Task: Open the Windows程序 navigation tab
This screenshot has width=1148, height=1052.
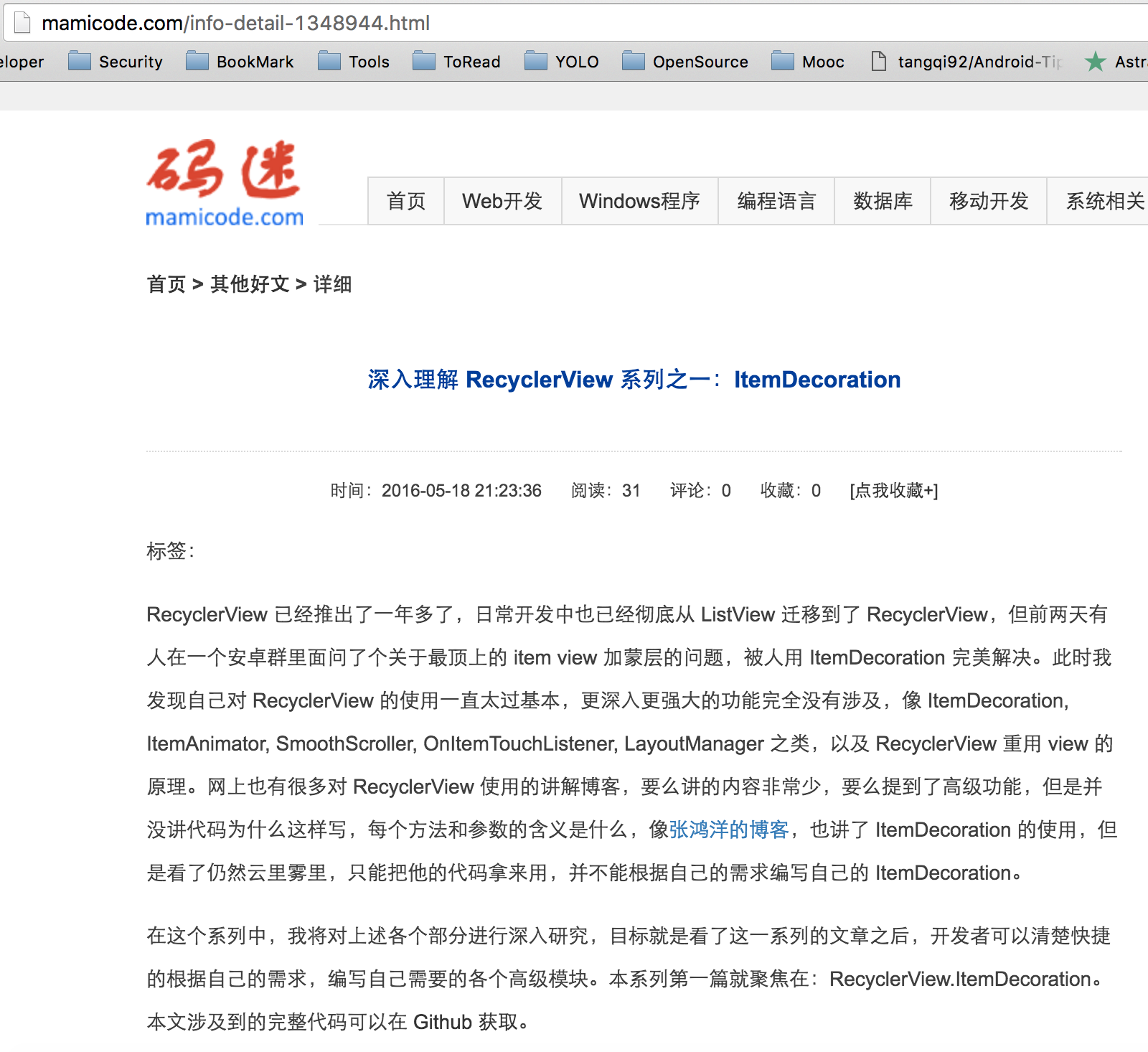Action: click(x=639, y=201)
